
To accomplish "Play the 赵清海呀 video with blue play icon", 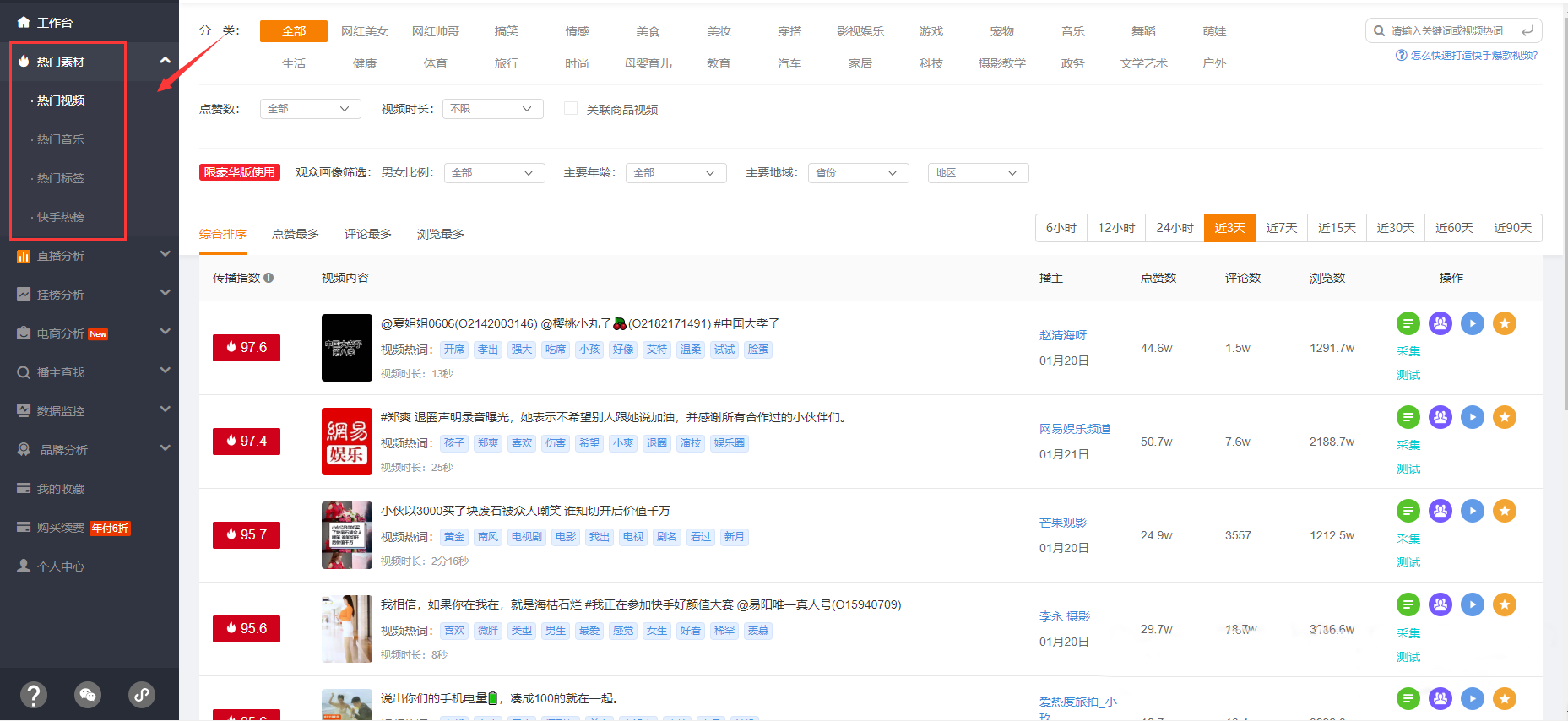I will [x=1473, y=323].
